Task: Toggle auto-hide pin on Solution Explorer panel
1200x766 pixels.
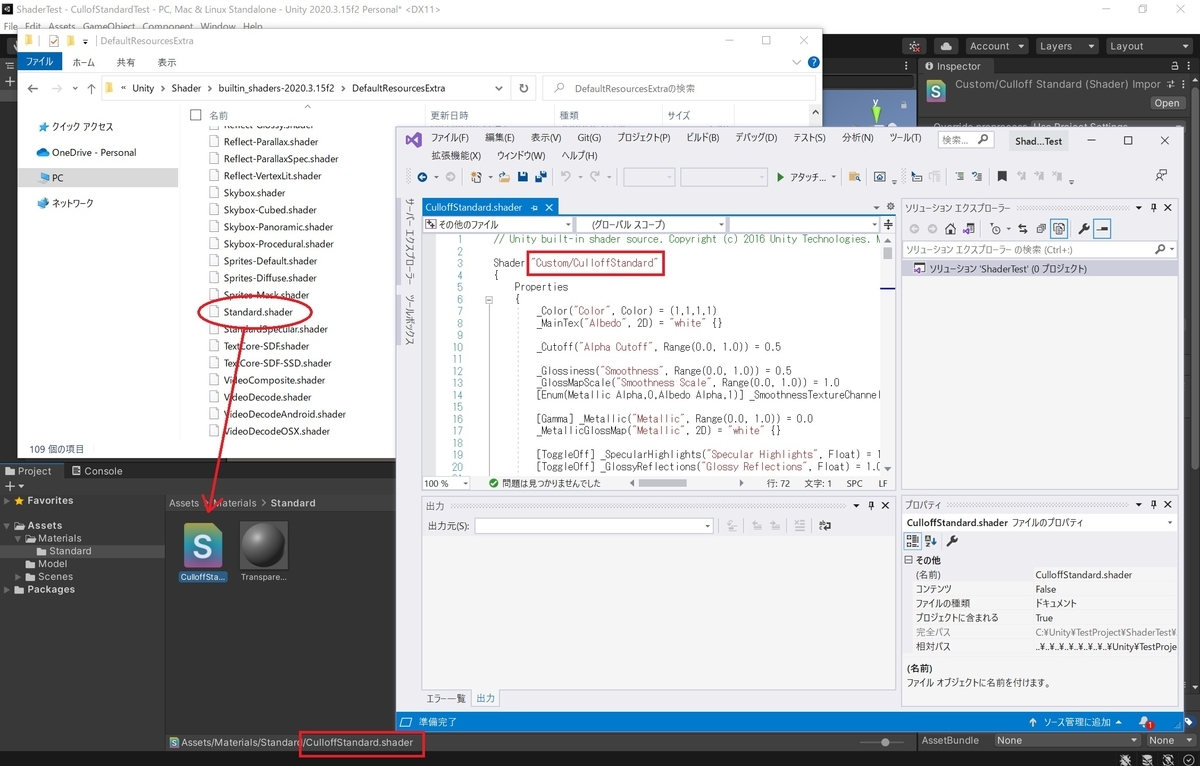Action: coord(1153,207)
